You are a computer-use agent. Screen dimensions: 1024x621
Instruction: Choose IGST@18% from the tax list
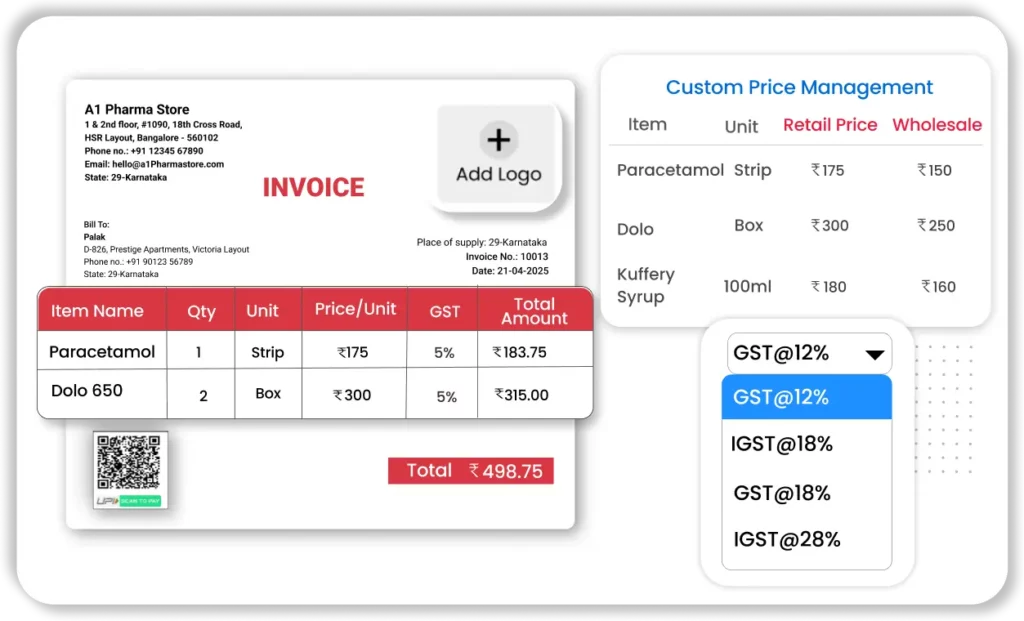coord(783,444)
